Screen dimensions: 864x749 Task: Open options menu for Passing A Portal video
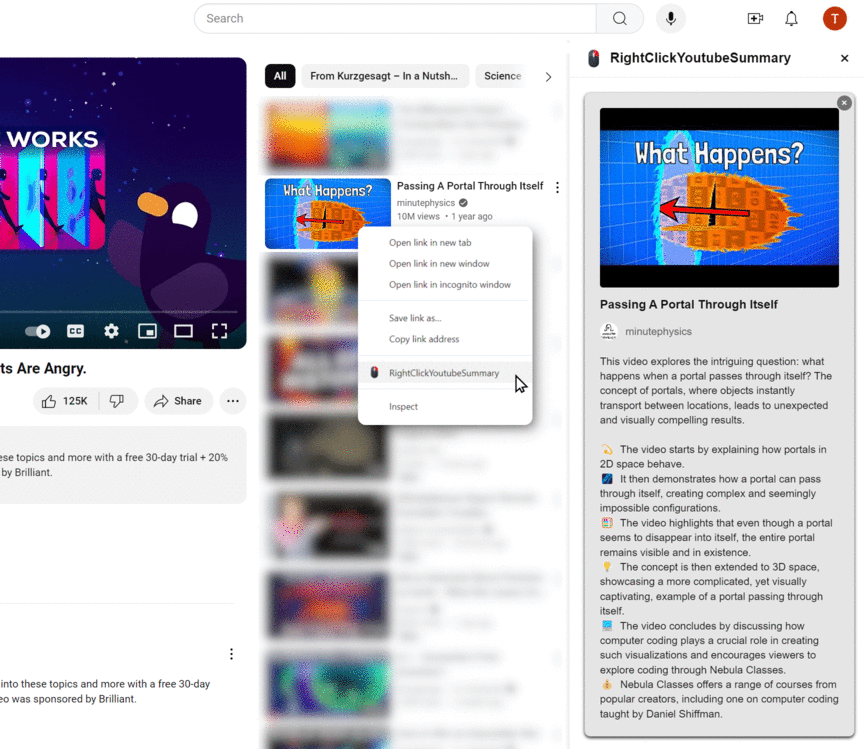click(x=557, y=188)
